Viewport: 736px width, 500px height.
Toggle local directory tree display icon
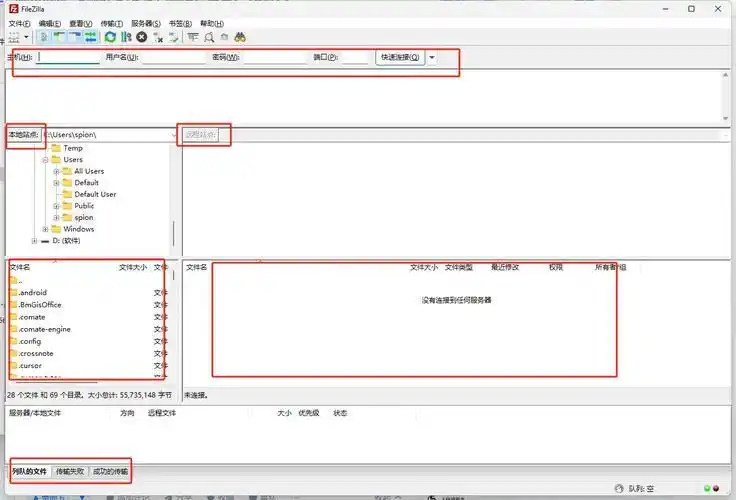tap(60, 37)
